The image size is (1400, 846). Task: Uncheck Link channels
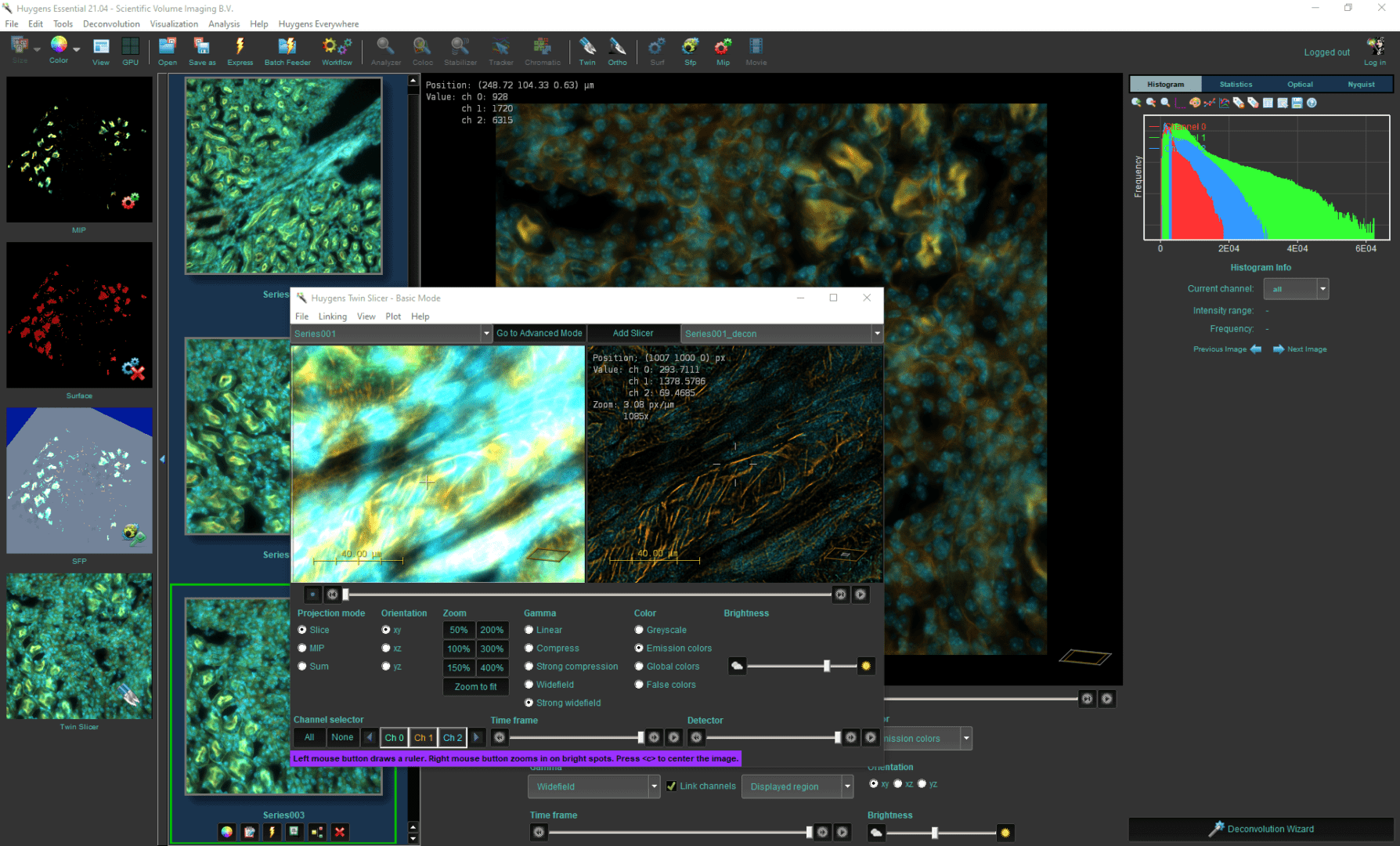tap(671, 786)
